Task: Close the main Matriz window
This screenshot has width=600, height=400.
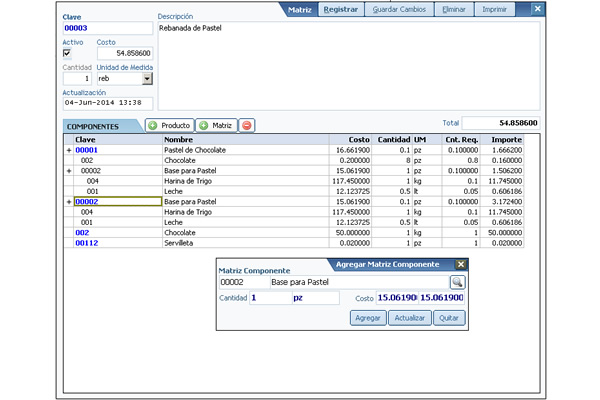Action: pos(537,9)
